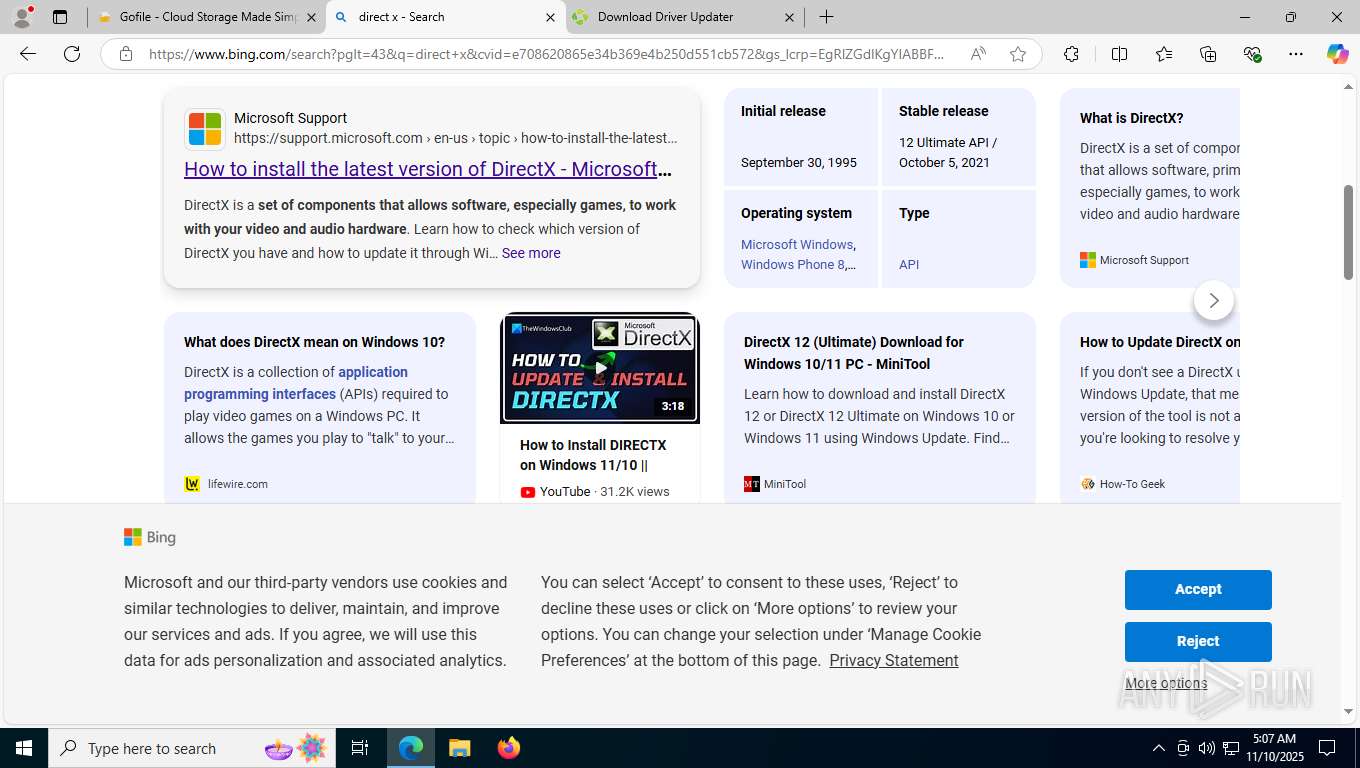Close the direct x Search tab
Image resolution: width=1360 pixels, height=768 pixels.
[x=550, y=17]
